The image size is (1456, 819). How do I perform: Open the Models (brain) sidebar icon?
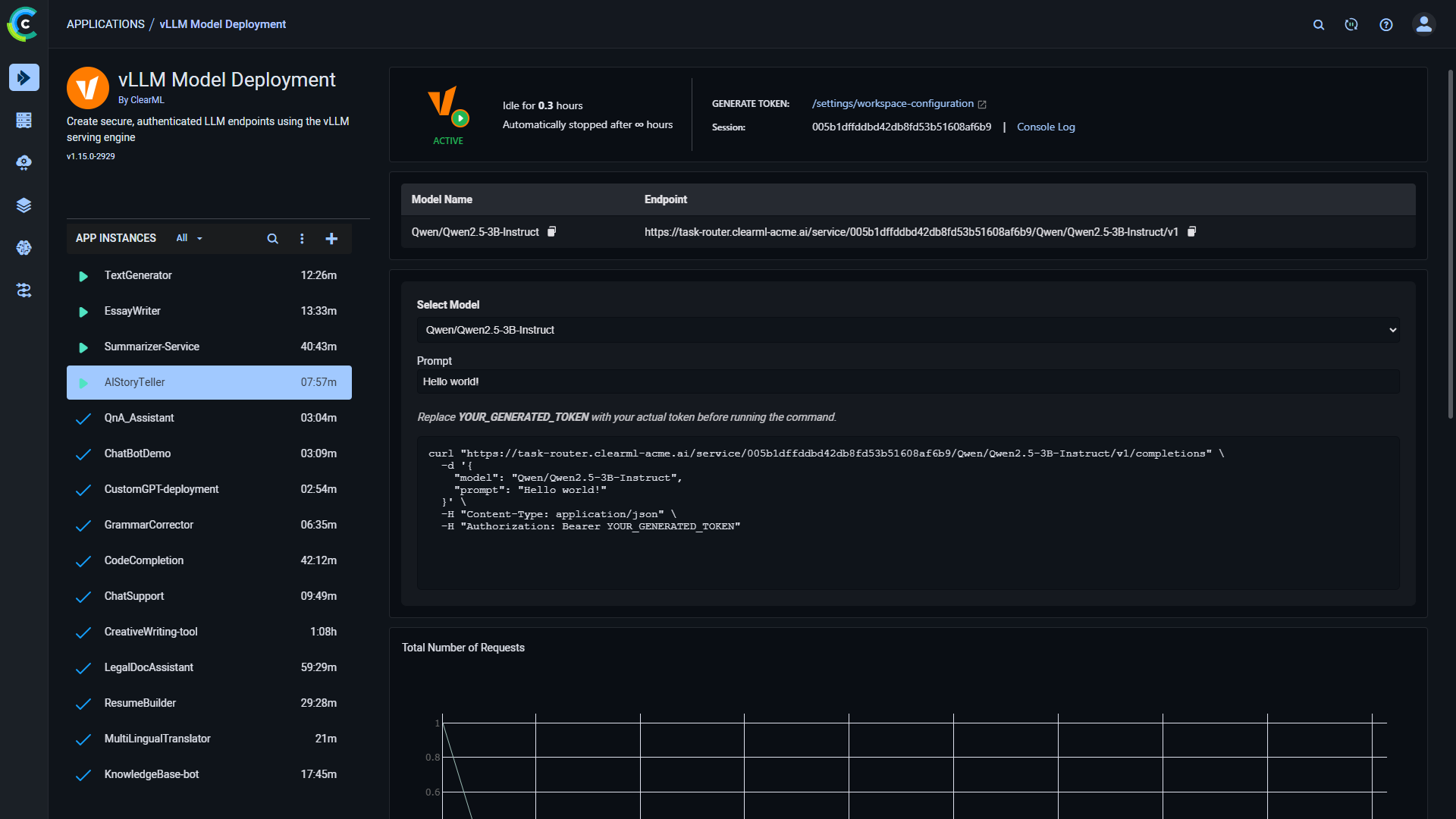pos(24,248)
